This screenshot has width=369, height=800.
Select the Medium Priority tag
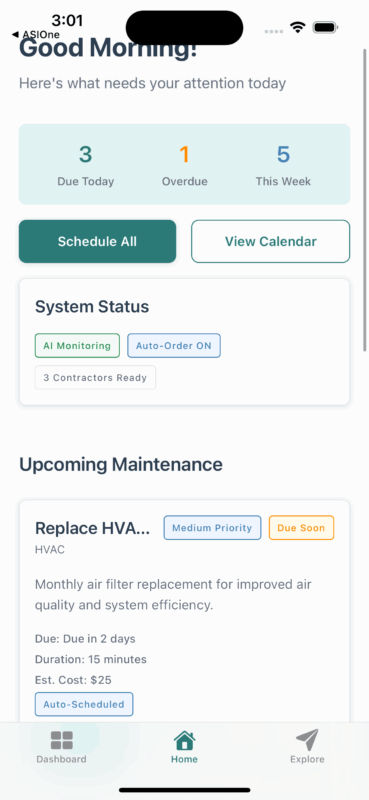tap(212, 528)
